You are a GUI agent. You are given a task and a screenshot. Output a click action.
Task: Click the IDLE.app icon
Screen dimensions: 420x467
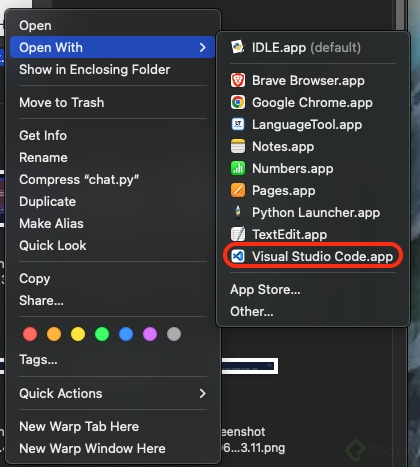point(238,47)
